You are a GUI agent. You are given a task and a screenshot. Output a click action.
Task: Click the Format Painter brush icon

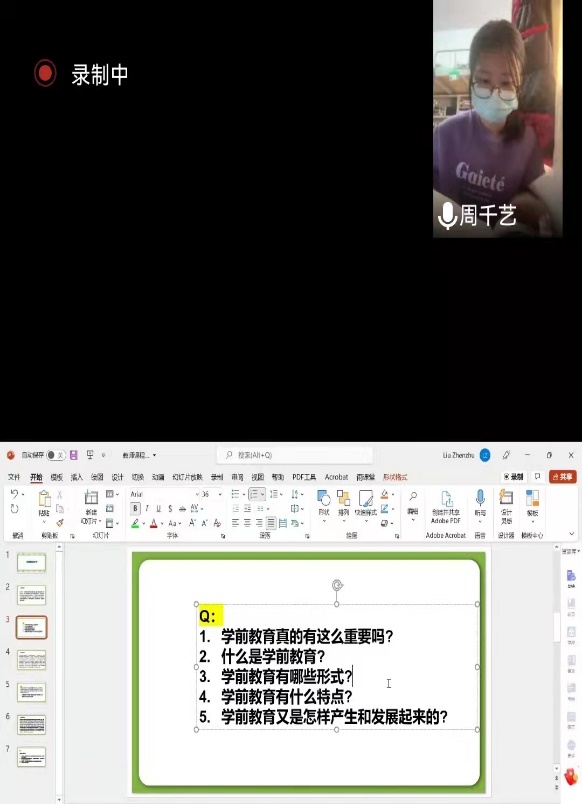[60, 522]
